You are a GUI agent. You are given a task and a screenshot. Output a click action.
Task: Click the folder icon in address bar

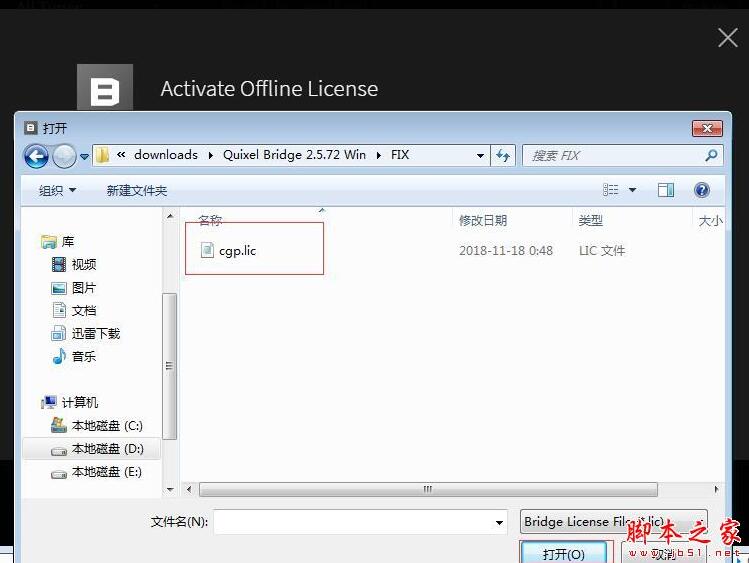click(x=102, y=155)
